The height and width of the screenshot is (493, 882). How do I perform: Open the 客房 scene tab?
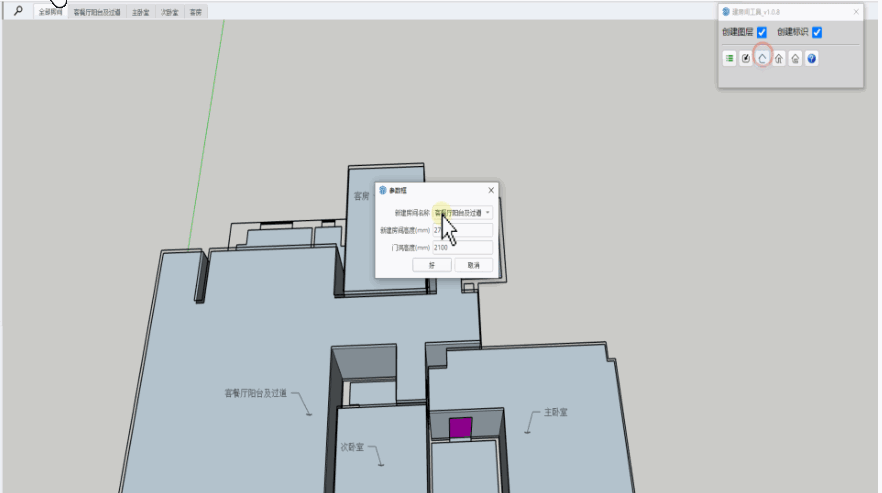(x=196, y=13)
